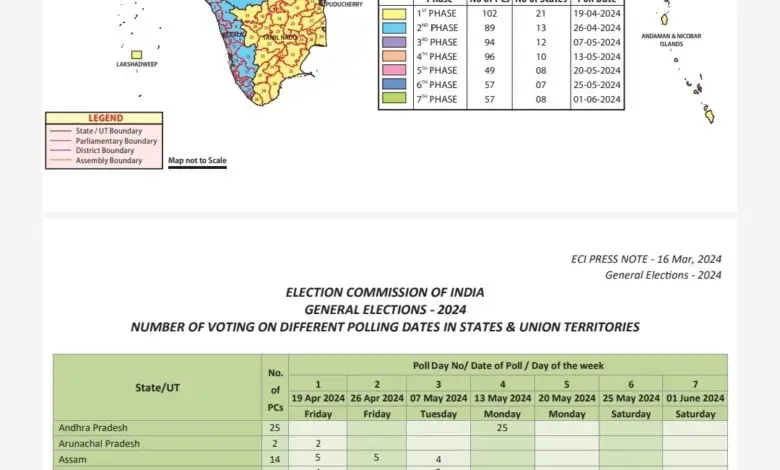The width and height of the screenshot is (780, 470).
Task: Select 'District Boundary' legend entry
Action: [104, 150]
